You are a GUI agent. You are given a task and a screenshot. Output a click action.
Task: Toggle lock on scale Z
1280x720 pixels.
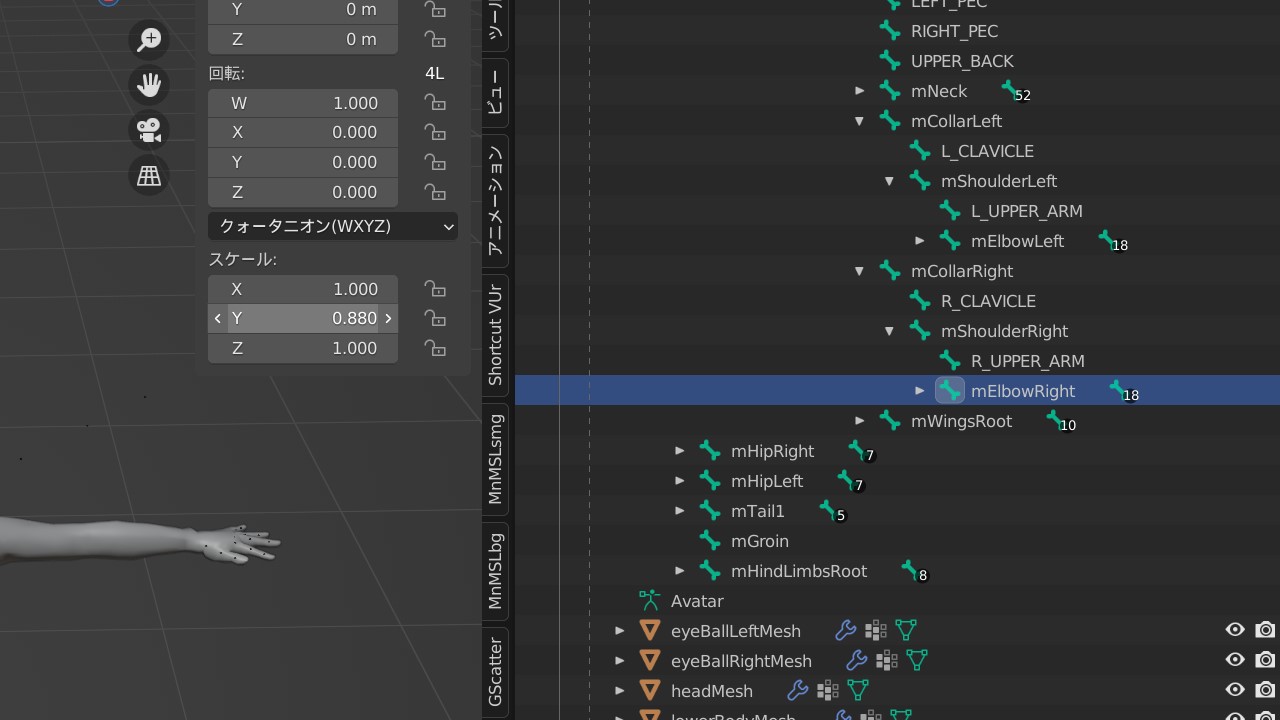[x=435, y=348]
